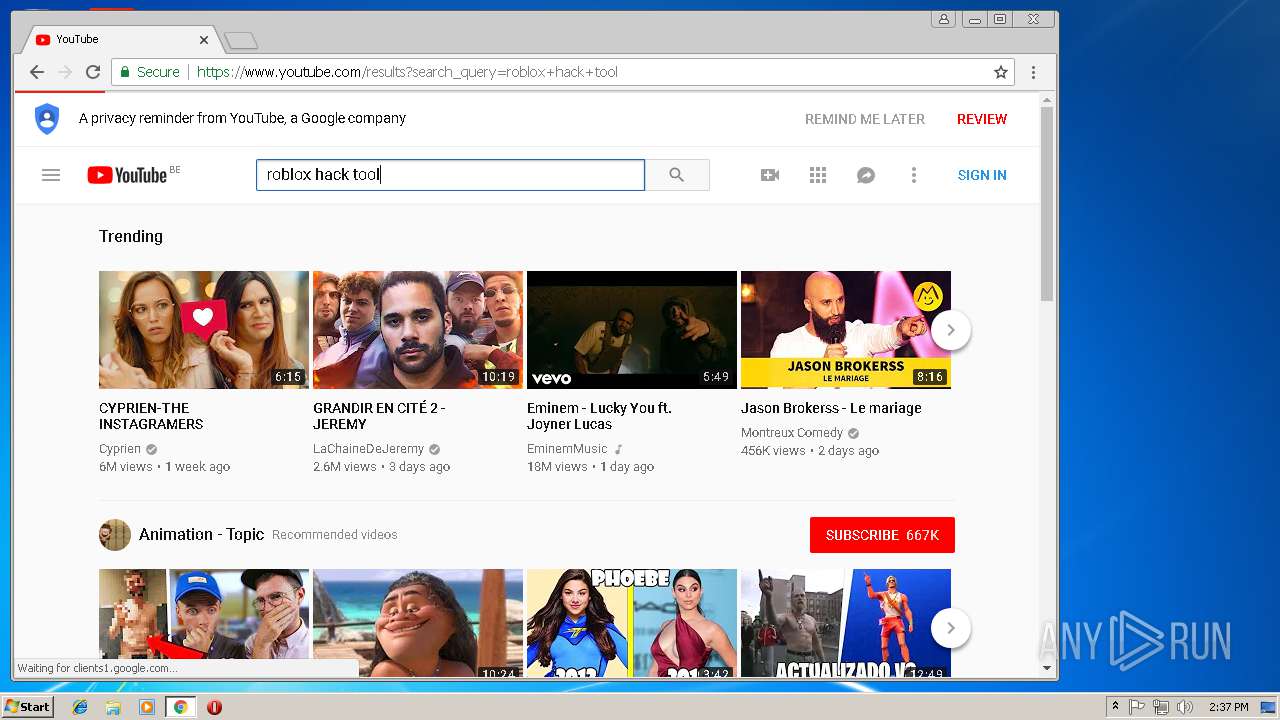1280x720 pixels.
Task: Play the Moana animation thumbnail
Action: 418,623
